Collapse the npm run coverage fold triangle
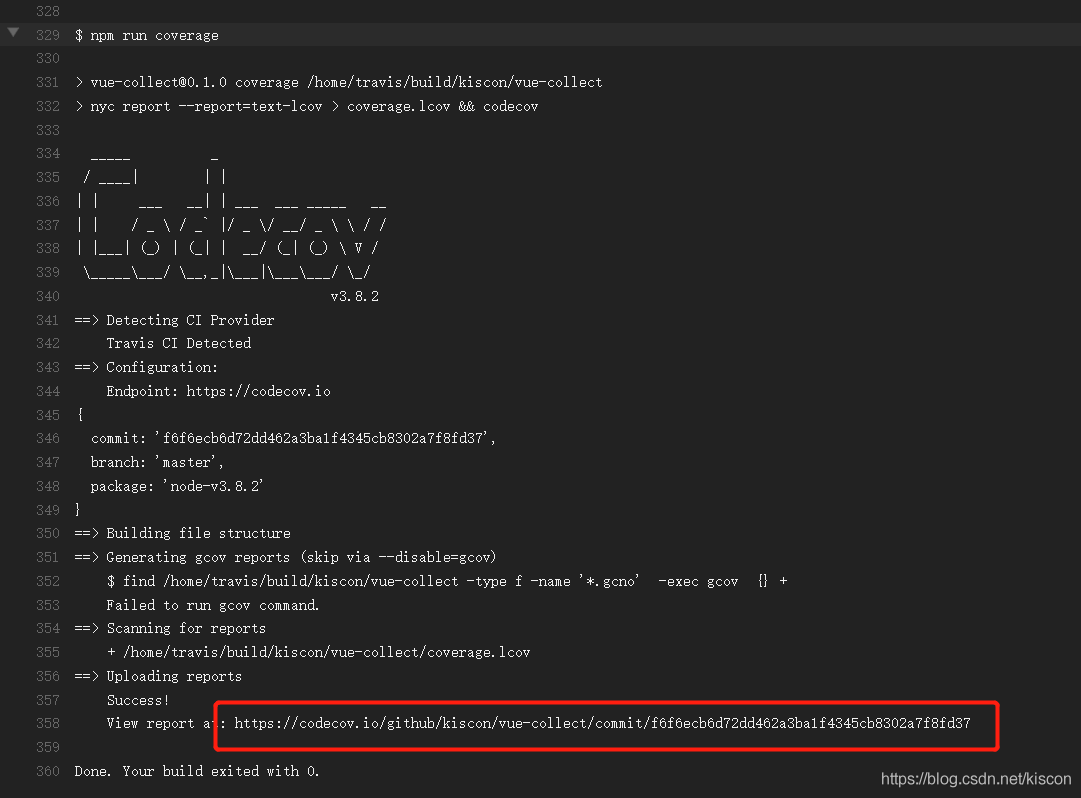1081x798 pixels. pos(13,33)
